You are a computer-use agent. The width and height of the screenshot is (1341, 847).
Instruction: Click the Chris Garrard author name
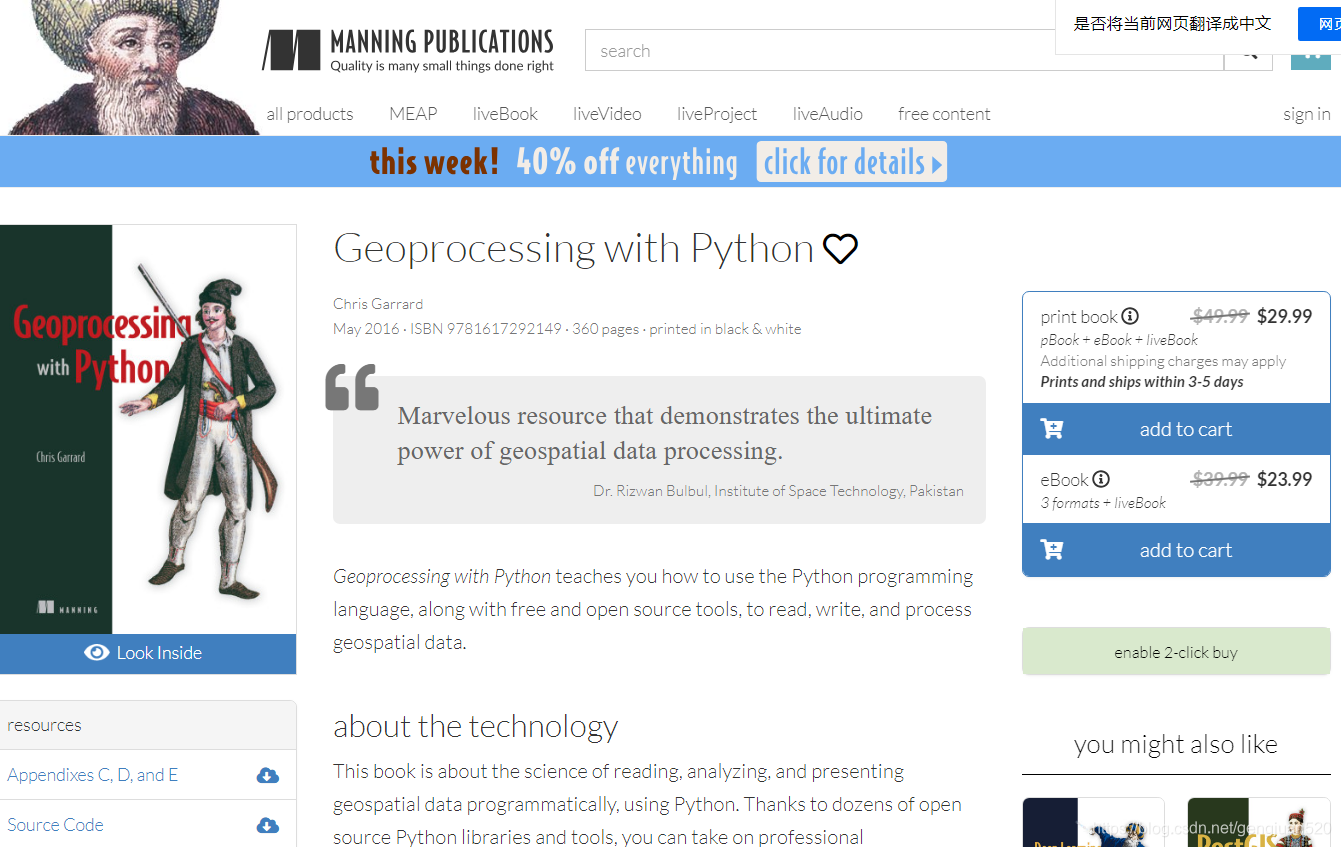(378, 304)
